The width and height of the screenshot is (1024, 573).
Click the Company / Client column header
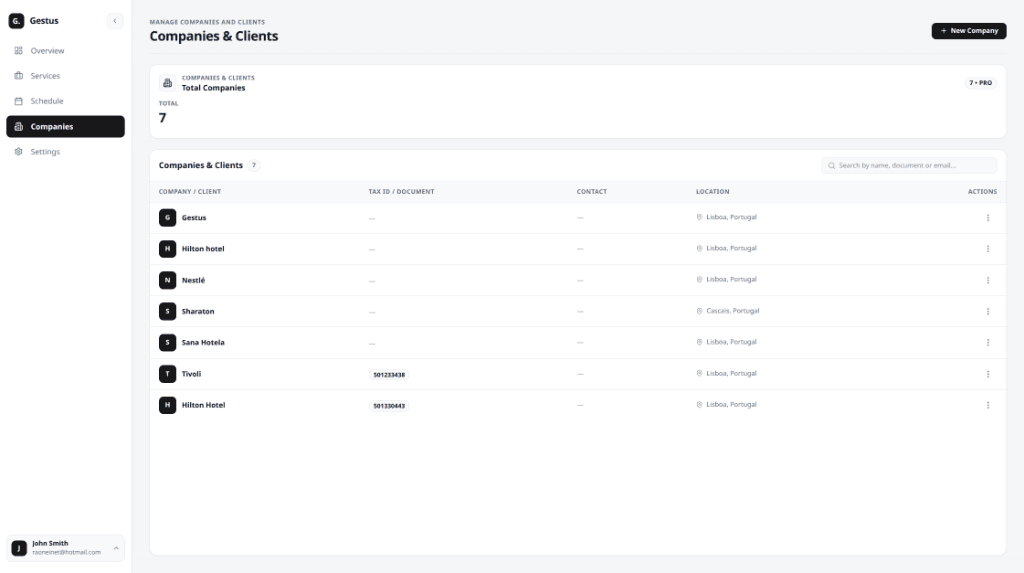pos(190,191)
